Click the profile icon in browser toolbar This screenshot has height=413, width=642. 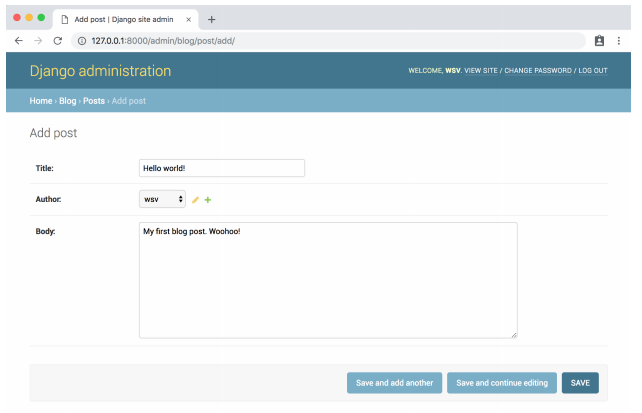click(x=600, y=41)
